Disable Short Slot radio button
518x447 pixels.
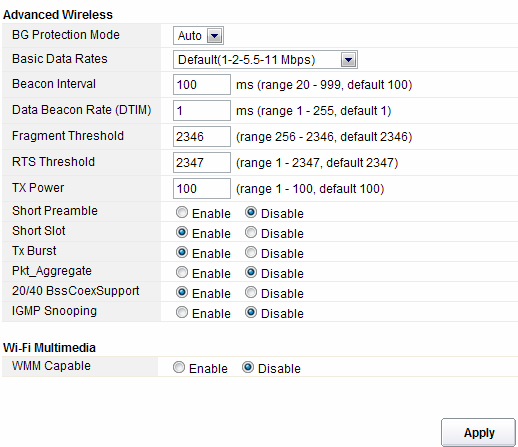(x=251, y=232)
